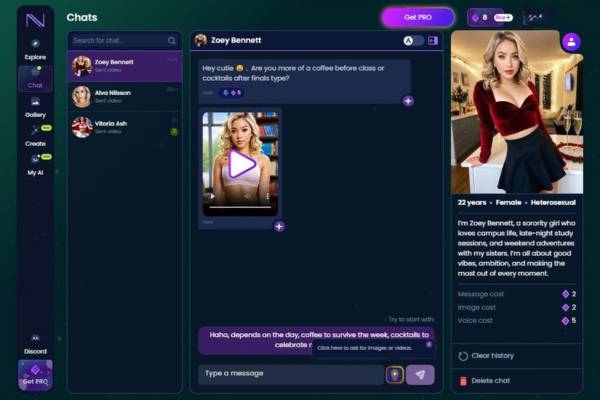Image resolution: width=600 pixels, height=400 pixels.
Task: Click in the Type a message field
Action: point(292,374)
